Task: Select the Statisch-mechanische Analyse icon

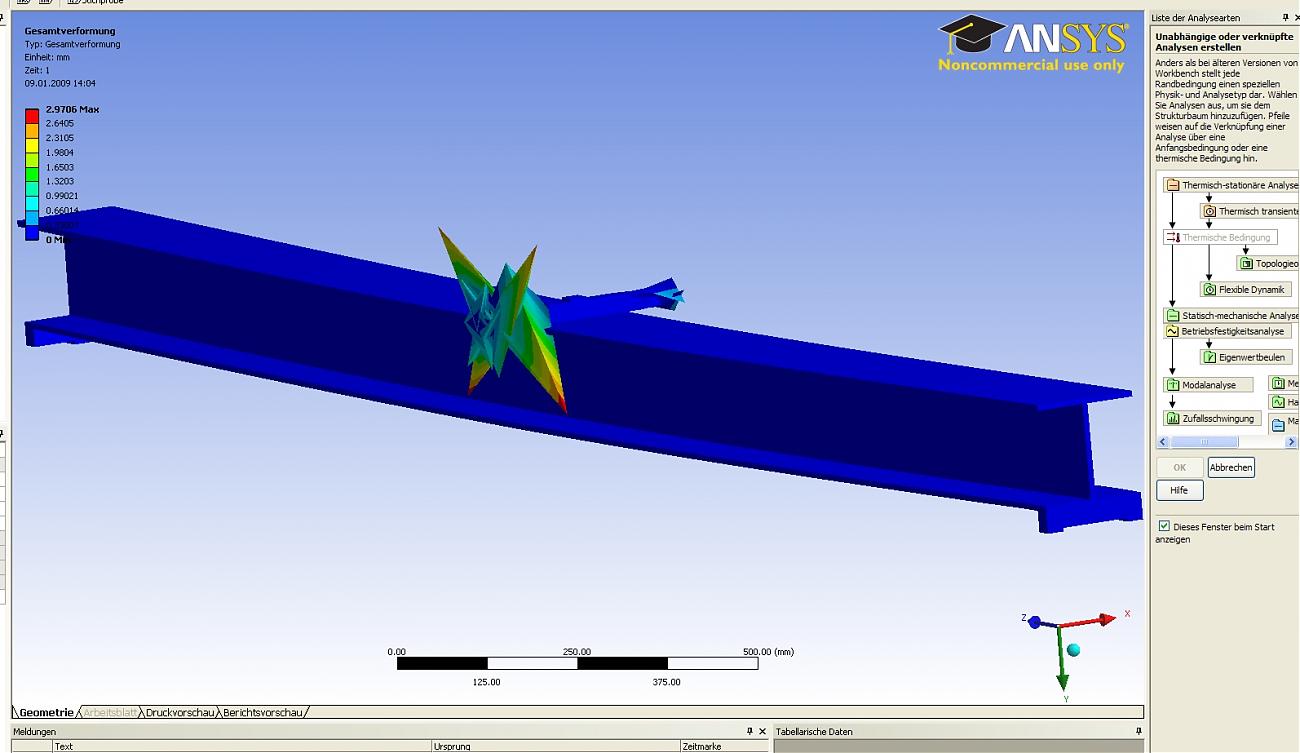Action: tap(1173, 316)
